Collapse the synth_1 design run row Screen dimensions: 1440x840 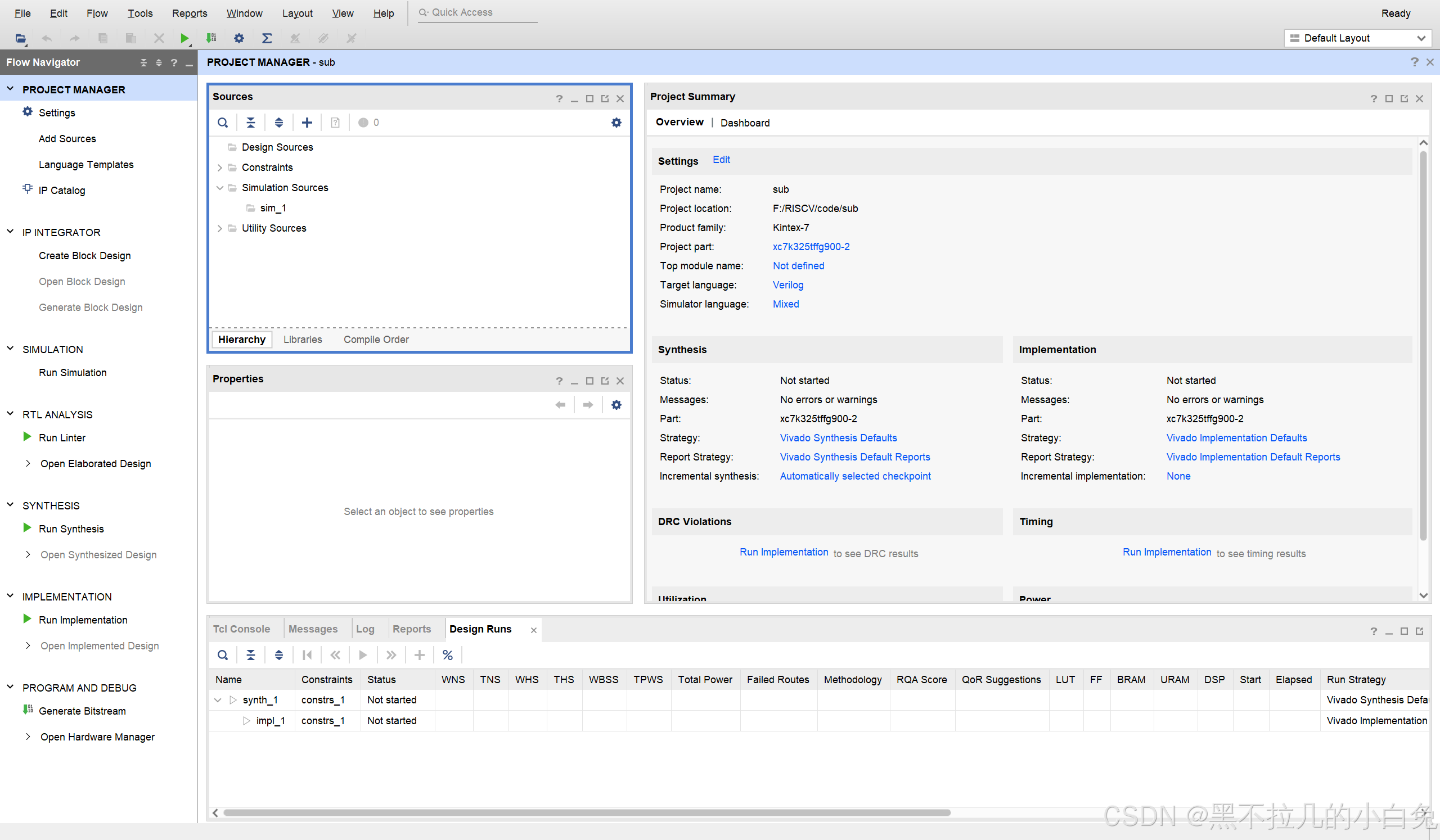(x=218, y=700)
